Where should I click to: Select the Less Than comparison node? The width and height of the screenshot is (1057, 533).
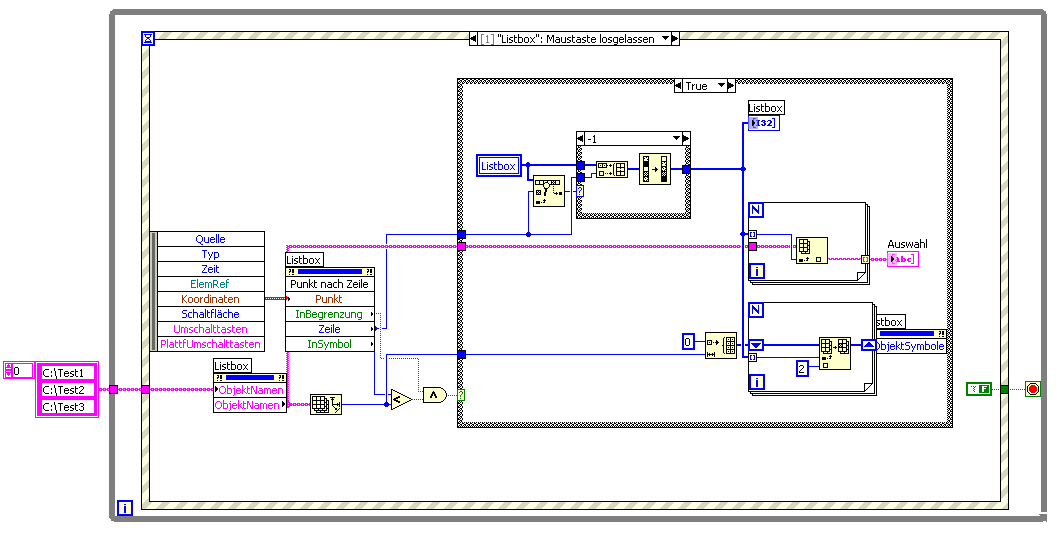click(x=400, y=400)
